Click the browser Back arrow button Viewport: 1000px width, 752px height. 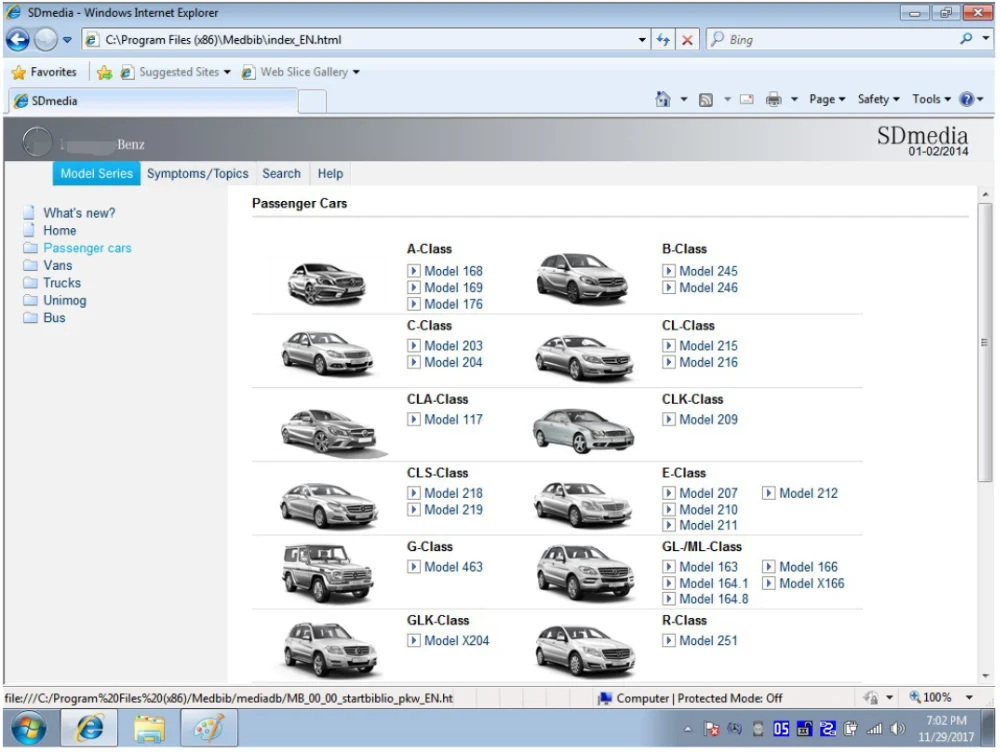(x=18, y=40)
